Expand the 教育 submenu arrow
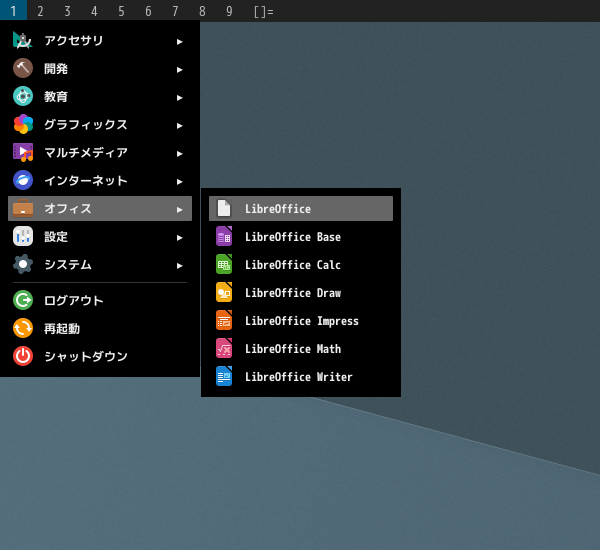This screenshot has height=550, width=600. [x=179, y=98]
